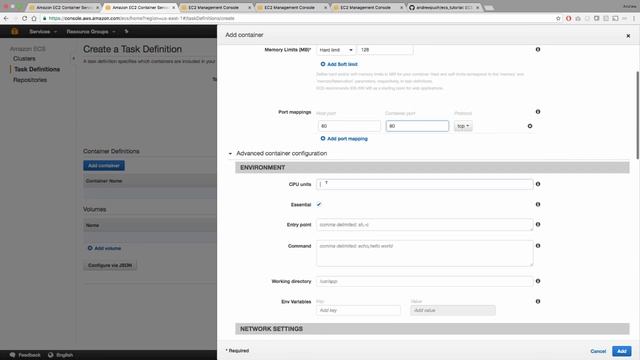Screen dimensions: 640x360
Task: Collapse Advanced container configuration section
Action: (x=230, y=154)
